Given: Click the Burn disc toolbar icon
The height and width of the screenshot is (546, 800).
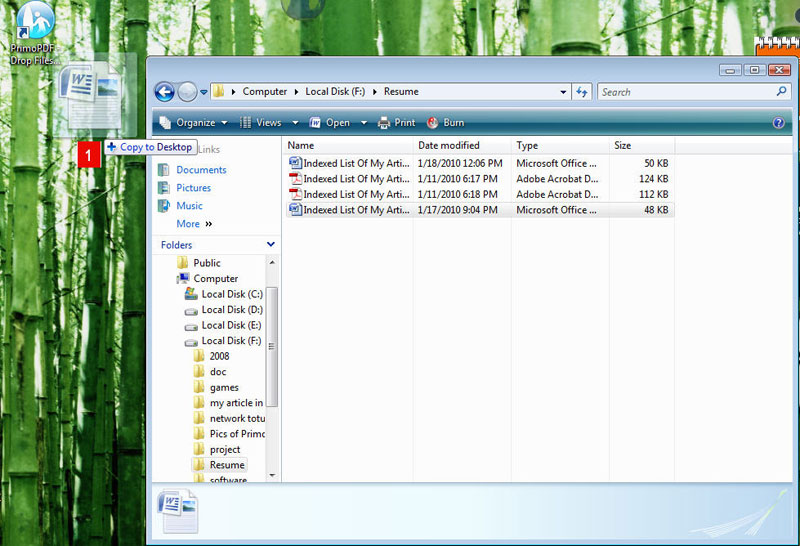Looking at the screenshot, I should tap(432, 122).
